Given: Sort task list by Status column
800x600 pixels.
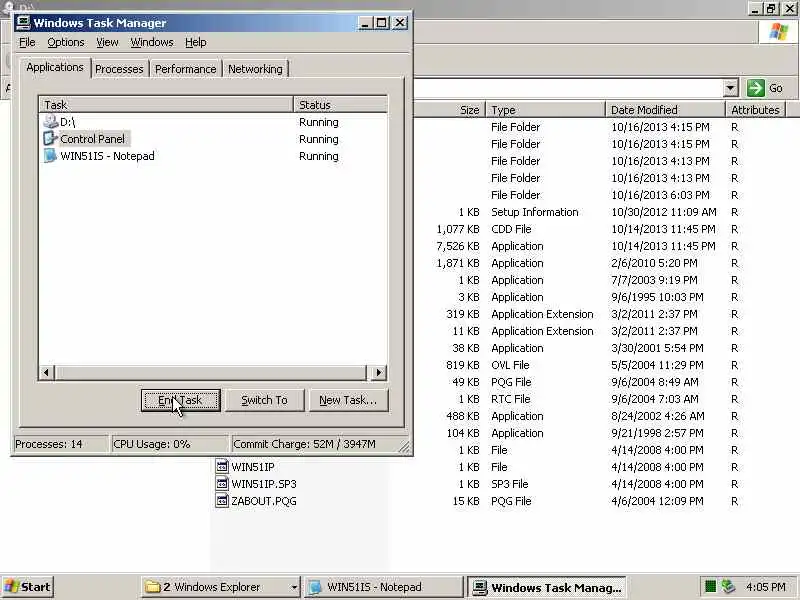Looking at the screenshot, I should (340, 105).
